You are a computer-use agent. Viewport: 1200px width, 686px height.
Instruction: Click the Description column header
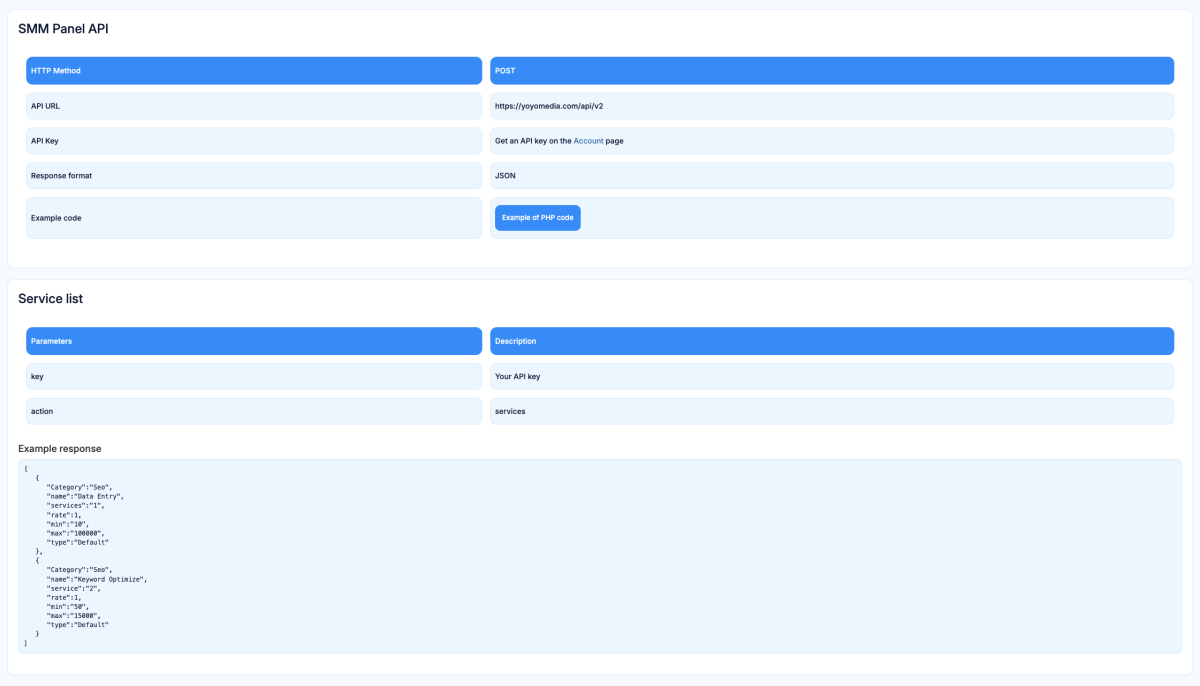830,341
